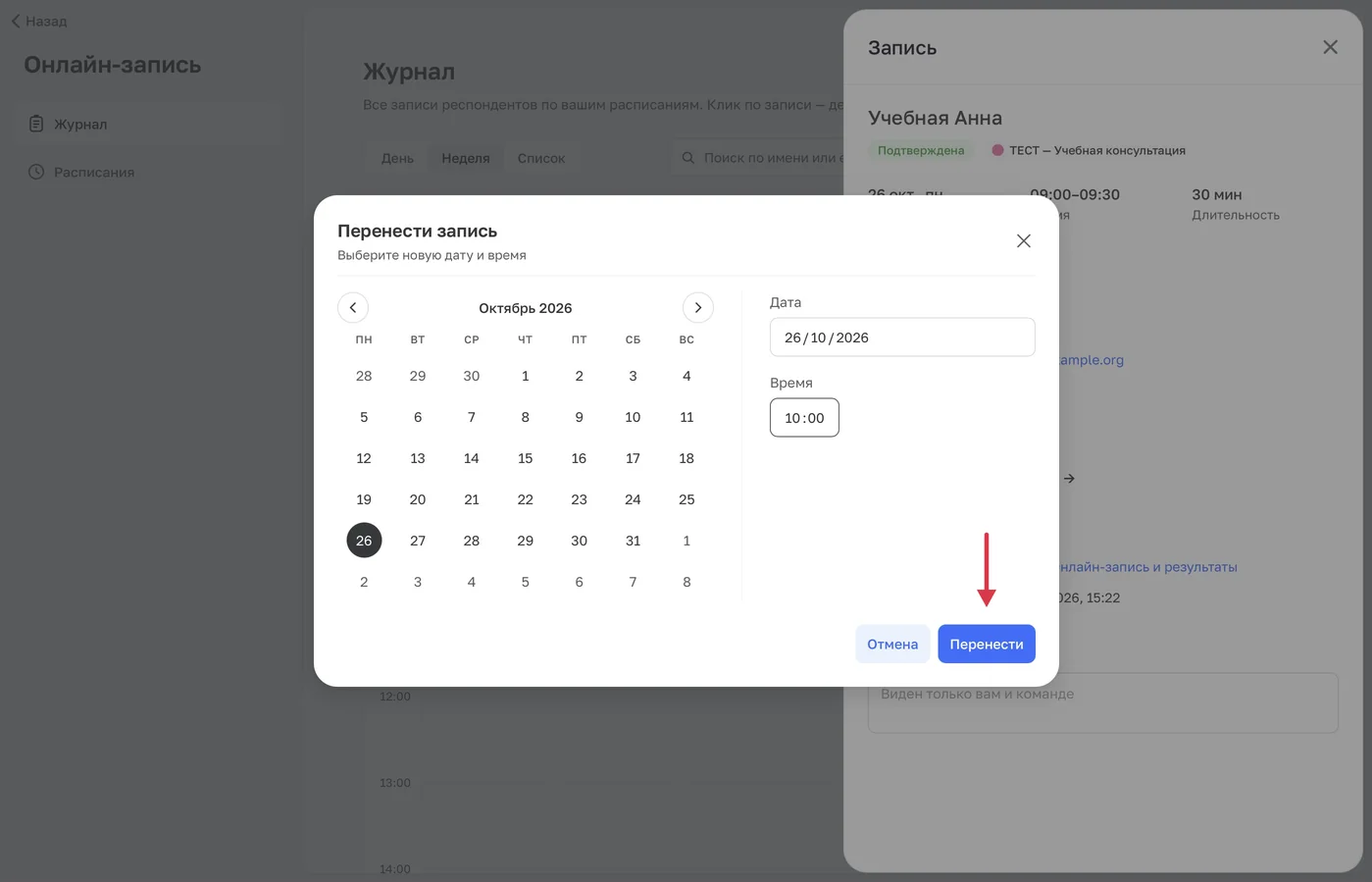
Task: Close the 'Запись' side panel
Action: (x=1330, y=47)
